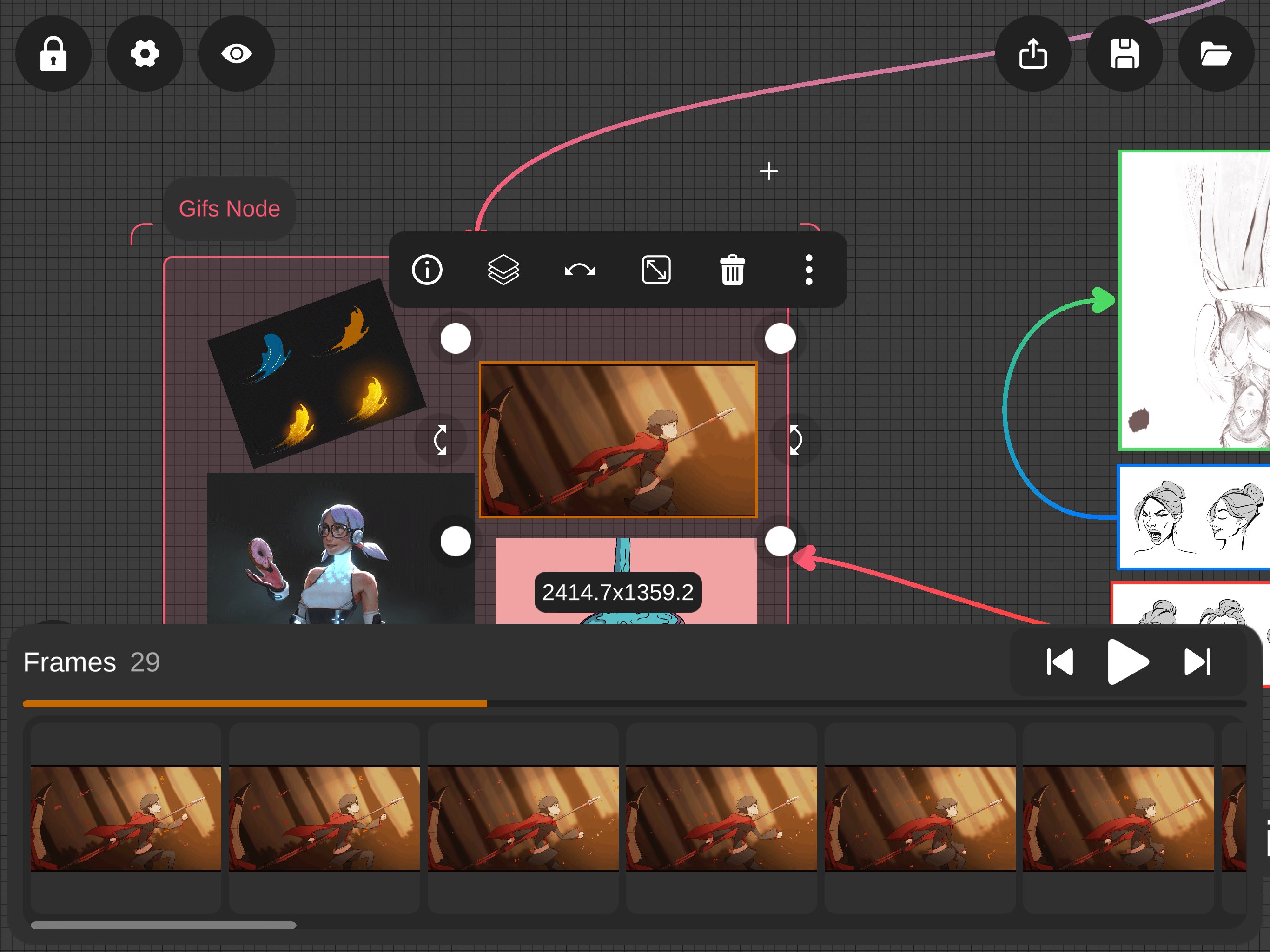Select the Gifs Node label
The width and height of the screenshot is (1270, 952).
tap(229, 208)
